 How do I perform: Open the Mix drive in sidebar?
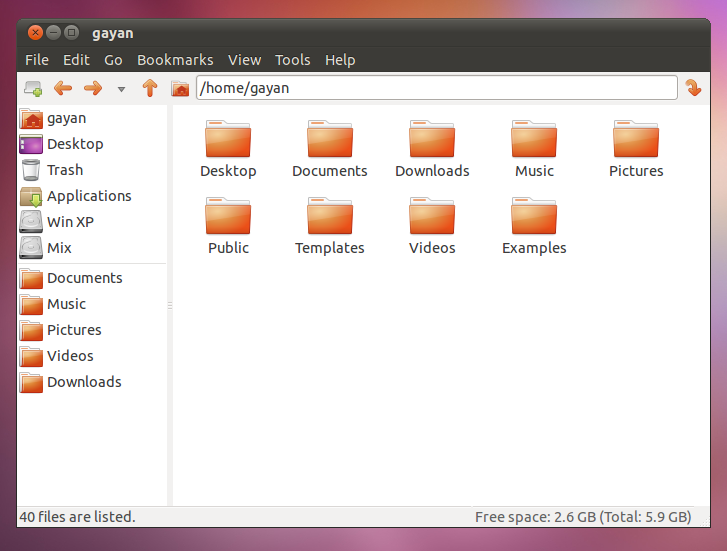click(59, 248)
